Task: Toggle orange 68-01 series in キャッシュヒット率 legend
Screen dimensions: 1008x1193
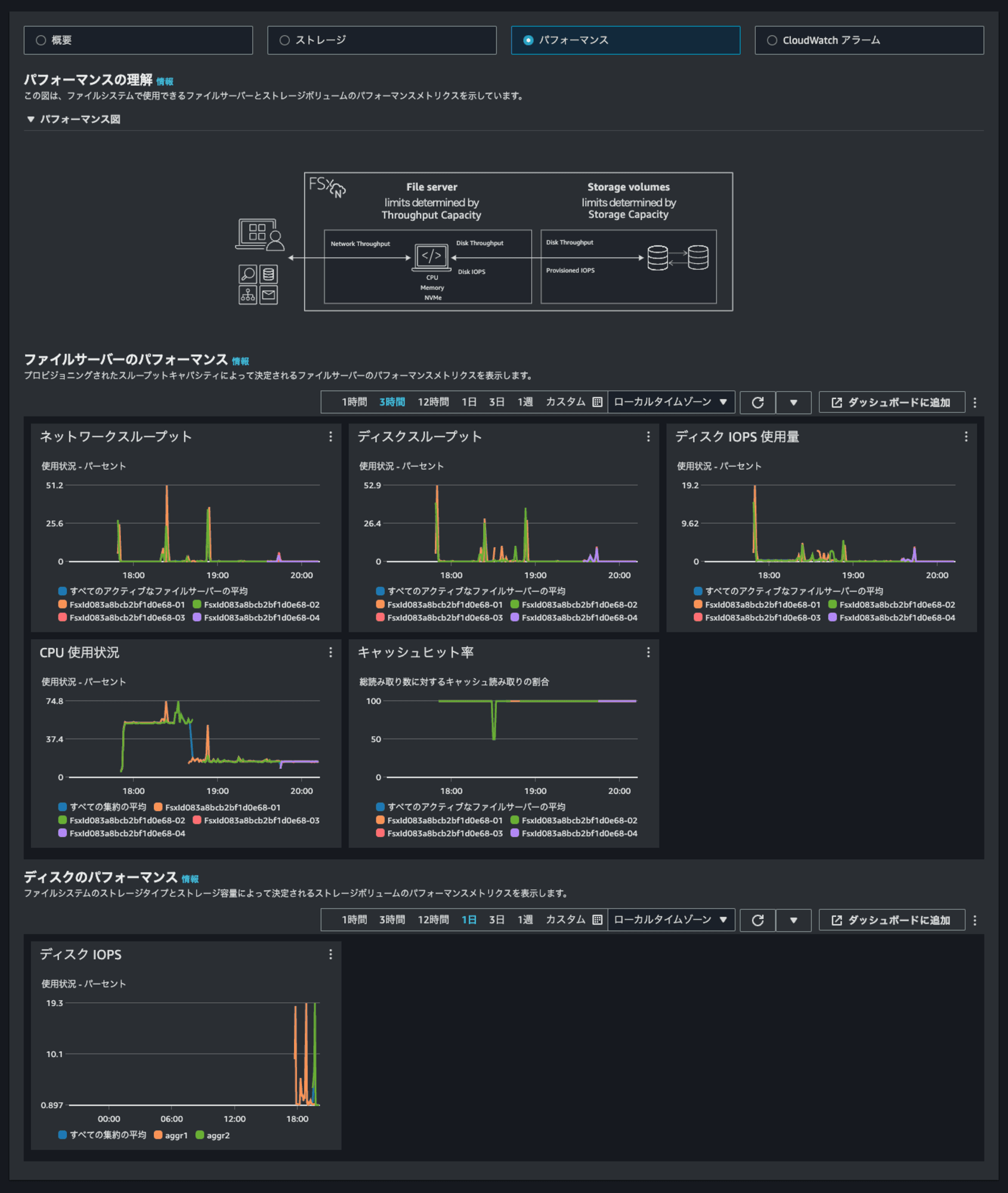Action: click(440, 821)
